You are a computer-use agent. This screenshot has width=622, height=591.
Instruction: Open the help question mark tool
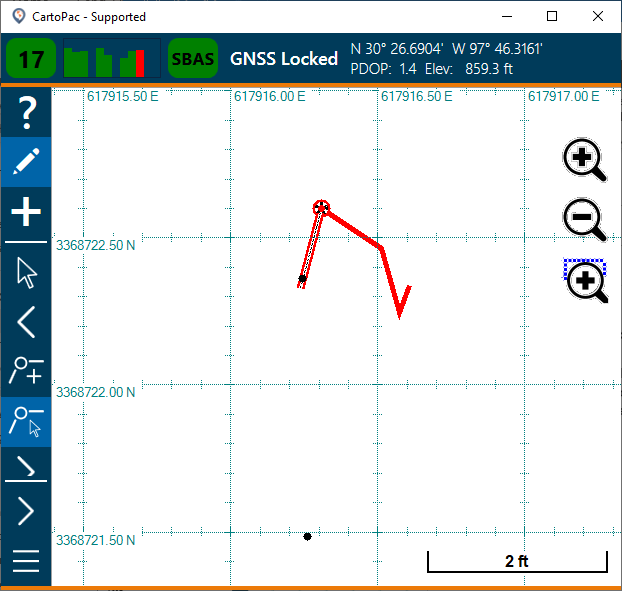click(26, 112)
